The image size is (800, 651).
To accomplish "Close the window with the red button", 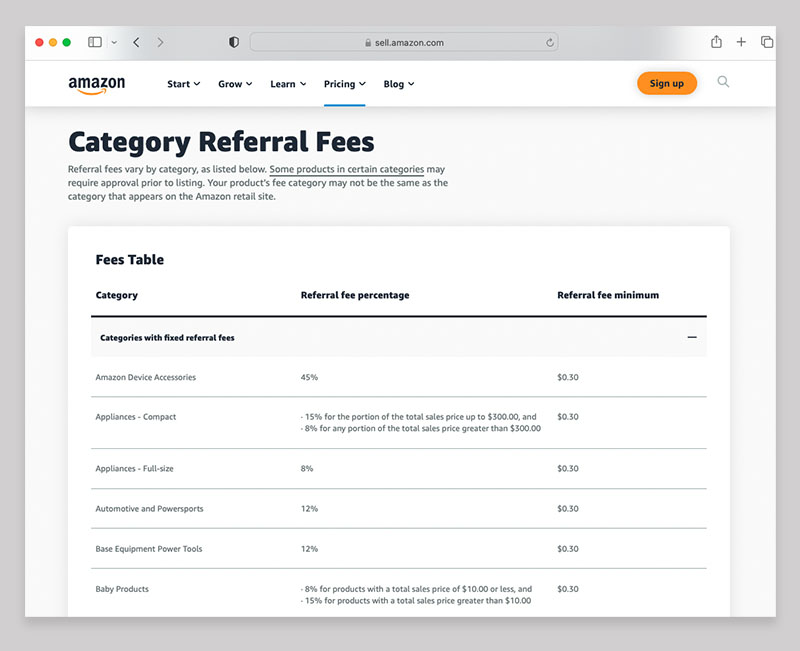I will coord(39,42).
